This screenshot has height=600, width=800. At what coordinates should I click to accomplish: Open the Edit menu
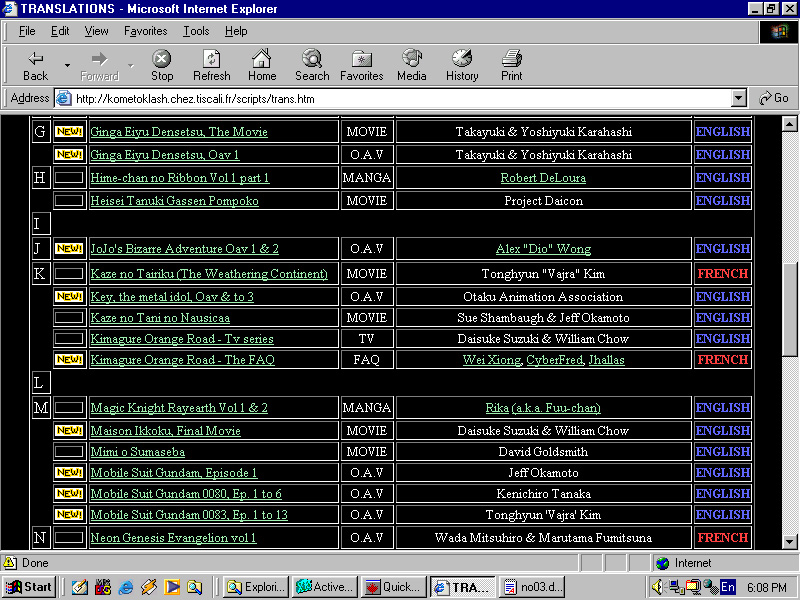[x=60, y=31]
